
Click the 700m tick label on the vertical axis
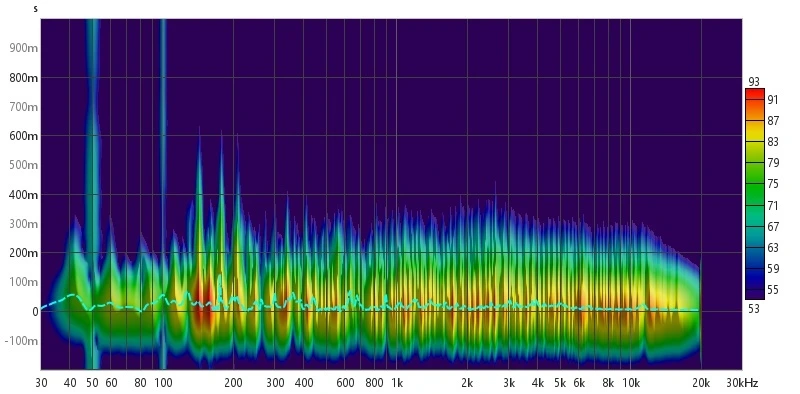(24, 107)
